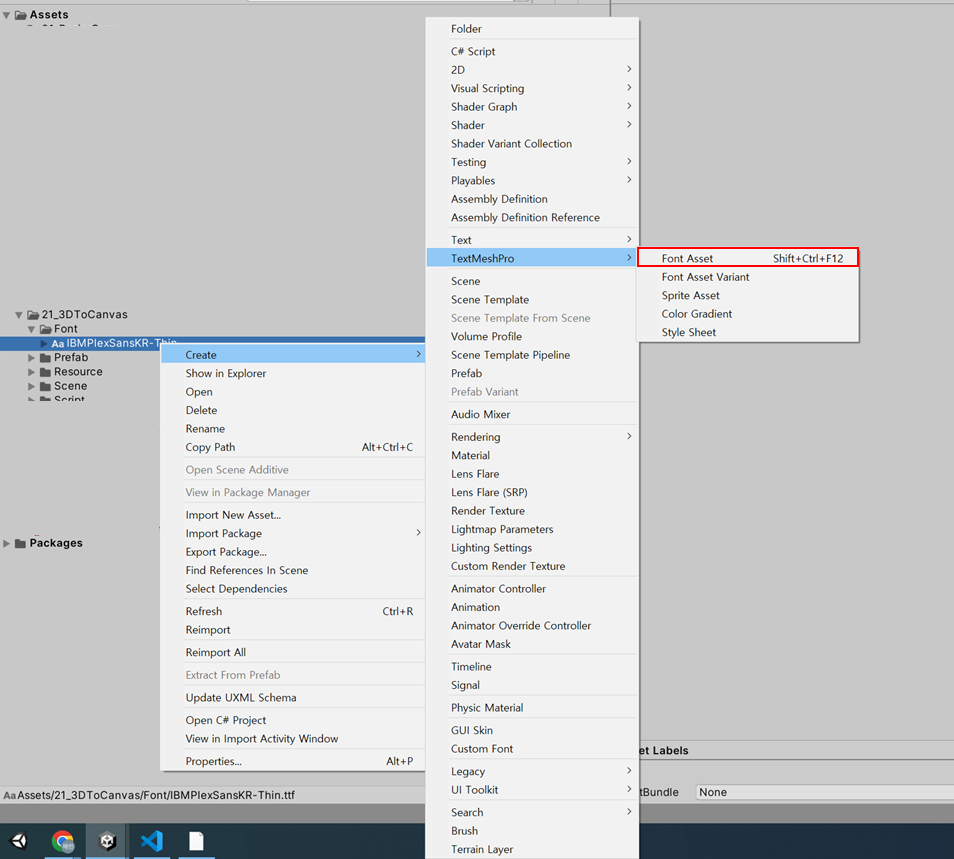Image resolution: width=954 pixels, height=859 pixels.
Task: Open the AssetBundle None dropdown
Action: click(x=824, y=792)
